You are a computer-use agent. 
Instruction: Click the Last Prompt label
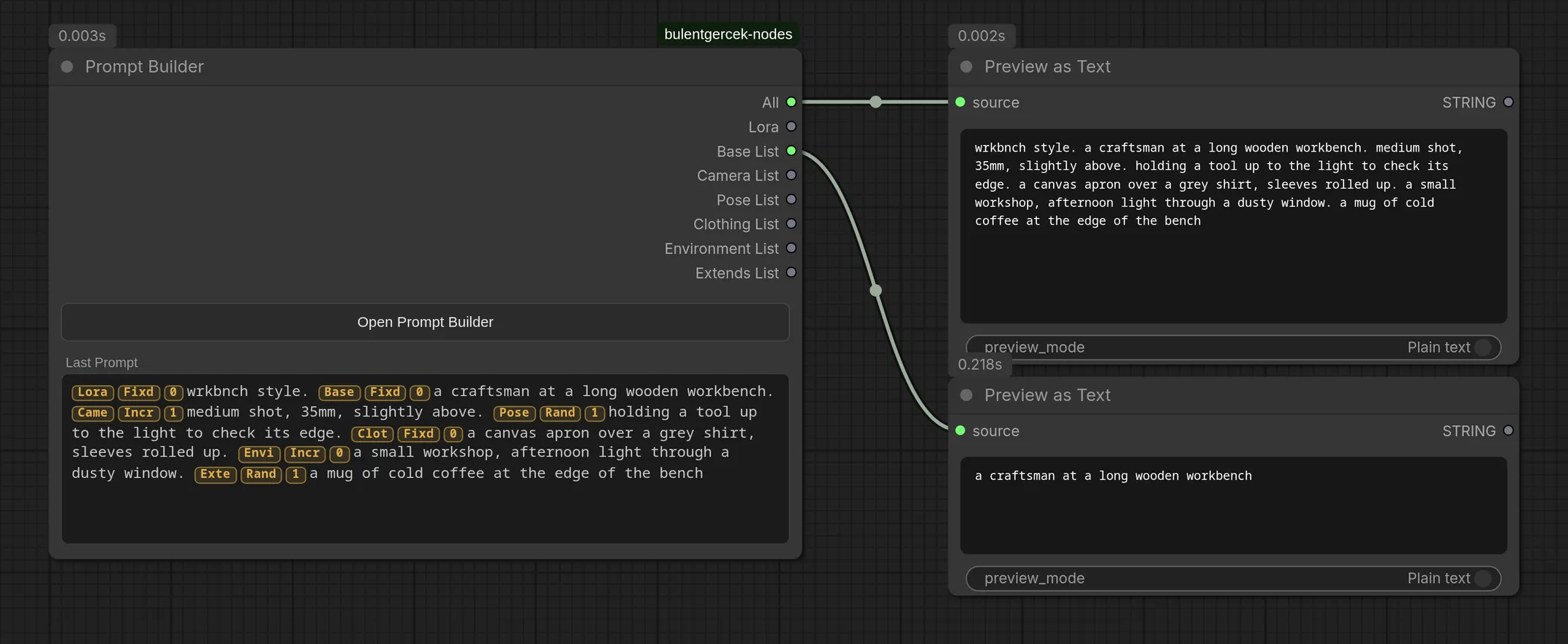click(102, 362)
